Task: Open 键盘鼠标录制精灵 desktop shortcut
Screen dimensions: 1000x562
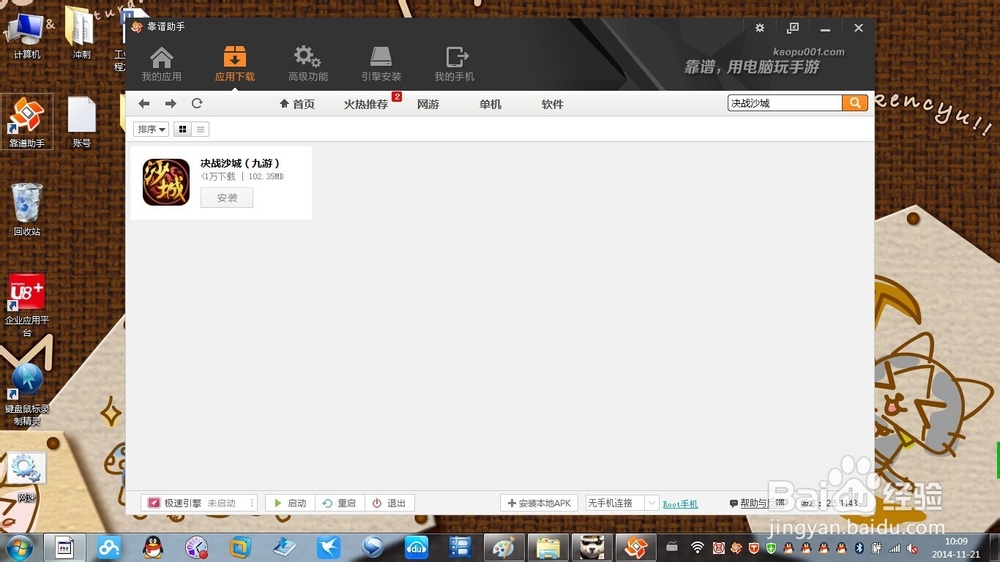Action: click(x=27, y=393)
